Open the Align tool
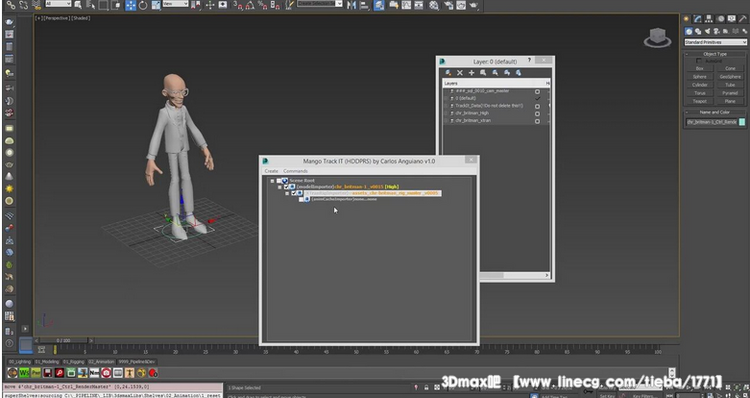 tap(364, 5)
